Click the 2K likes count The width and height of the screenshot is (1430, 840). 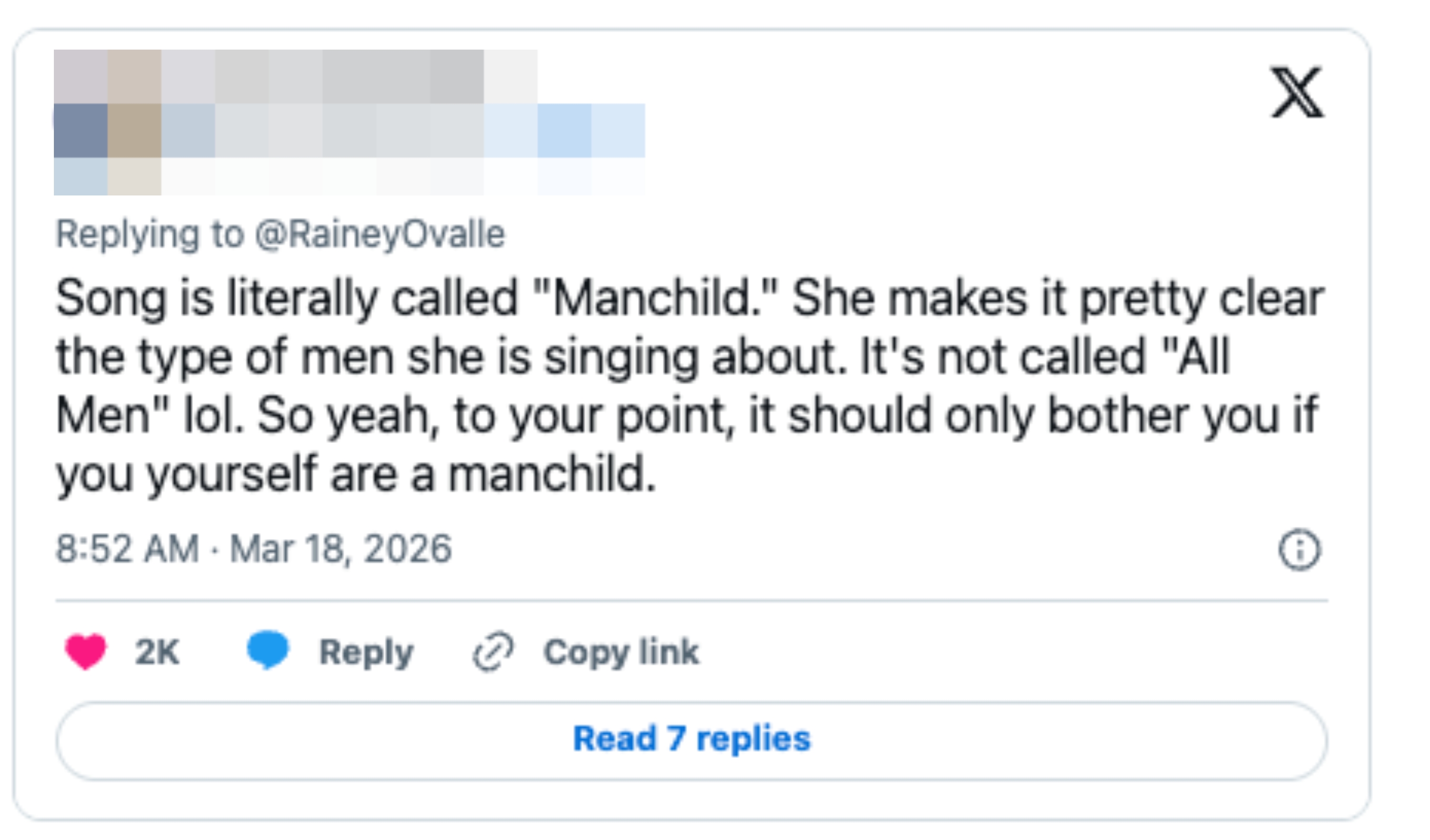click(157, 652)
